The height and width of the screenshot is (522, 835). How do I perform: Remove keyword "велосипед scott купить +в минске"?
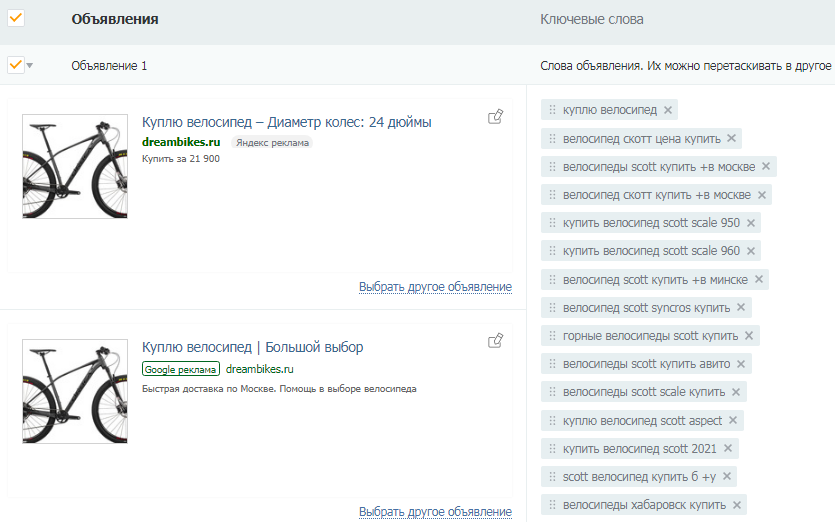[x=759, y=279]
